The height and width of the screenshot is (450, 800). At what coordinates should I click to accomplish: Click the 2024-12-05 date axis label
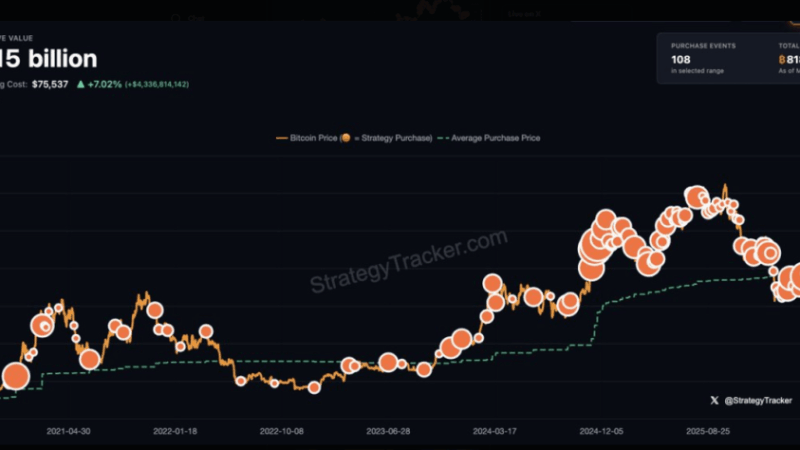[x=602, y=431]
